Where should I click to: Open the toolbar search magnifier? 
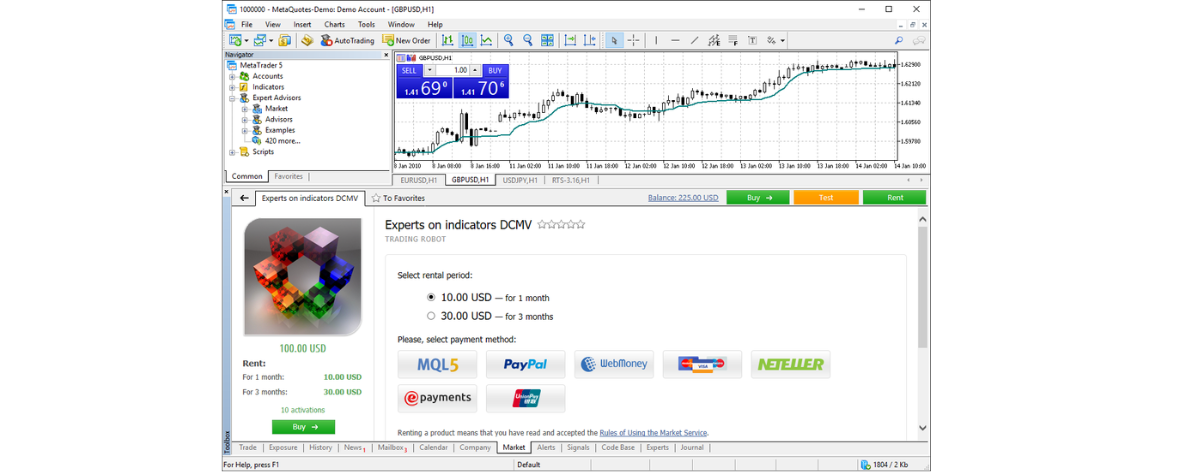tap(899, 40)
